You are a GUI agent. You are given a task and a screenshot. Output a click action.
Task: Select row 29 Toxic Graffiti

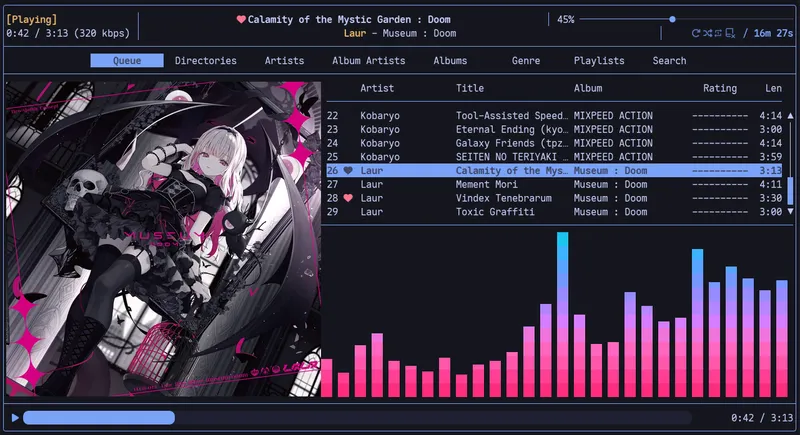point(554,212)
